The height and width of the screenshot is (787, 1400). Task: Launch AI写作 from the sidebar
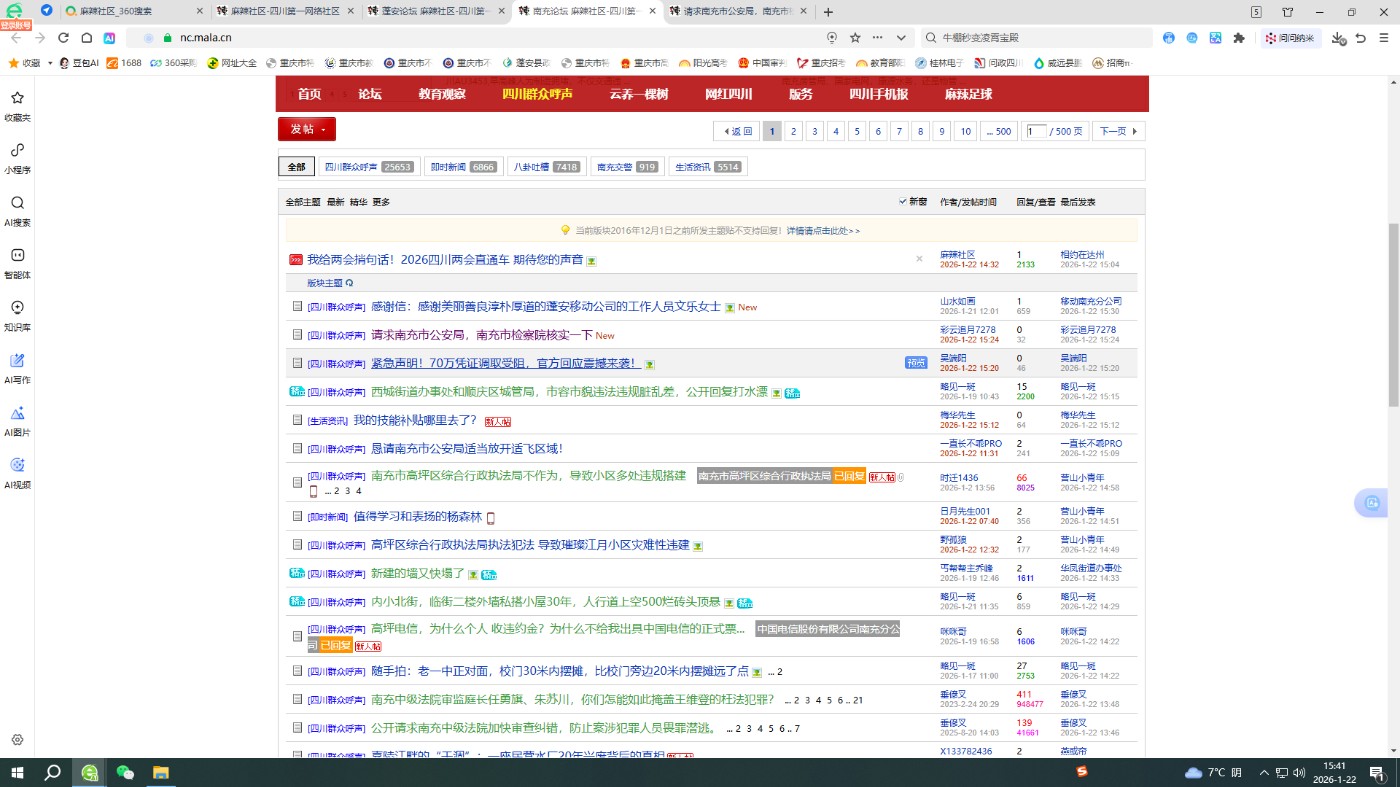coord(17,366)
